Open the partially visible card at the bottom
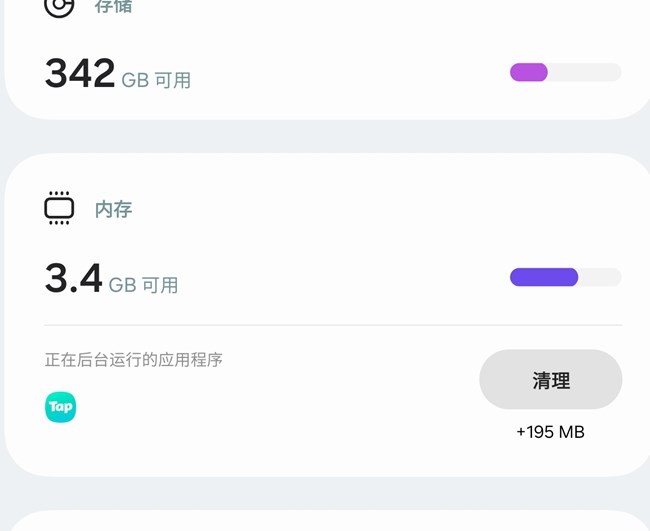The width and height of the screenshot is (650, 531). click(x=325, y=522)
